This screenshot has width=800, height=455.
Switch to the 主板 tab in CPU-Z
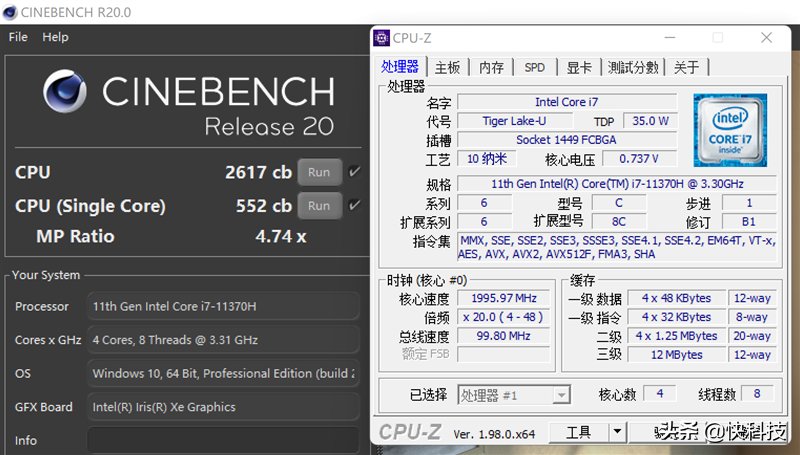point(447,67)
